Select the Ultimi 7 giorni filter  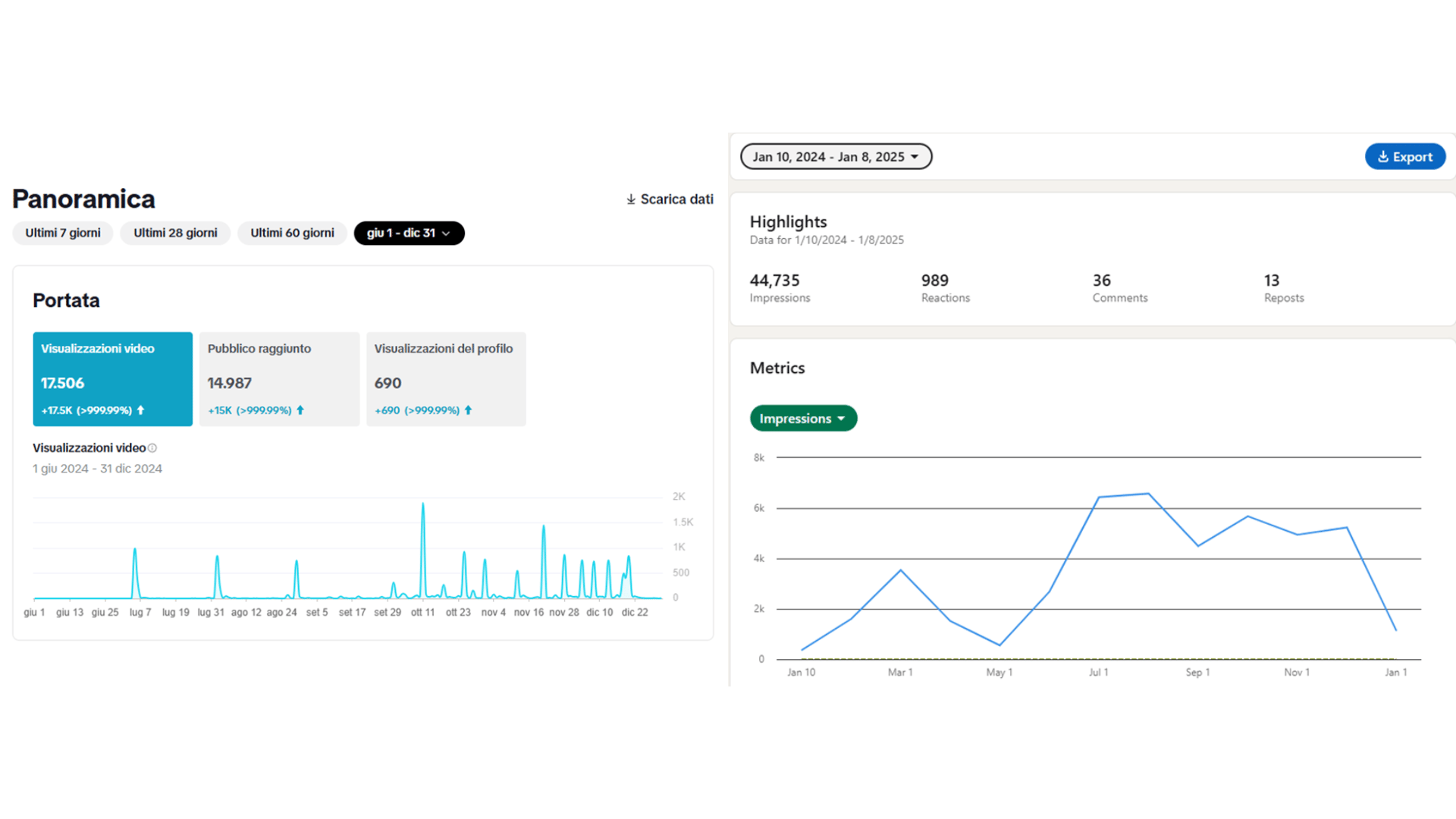point(63,233)
